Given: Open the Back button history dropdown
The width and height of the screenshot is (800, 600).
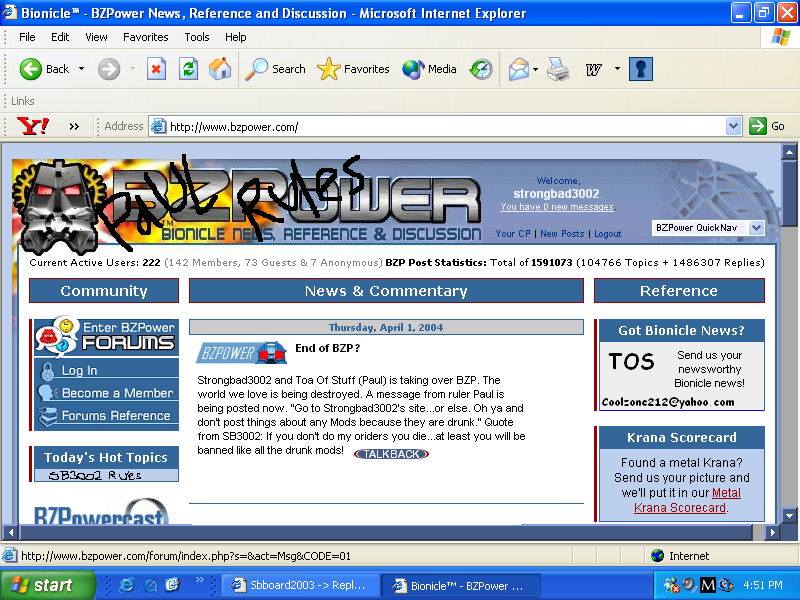Looking at the screenshot, I should 81,68.
